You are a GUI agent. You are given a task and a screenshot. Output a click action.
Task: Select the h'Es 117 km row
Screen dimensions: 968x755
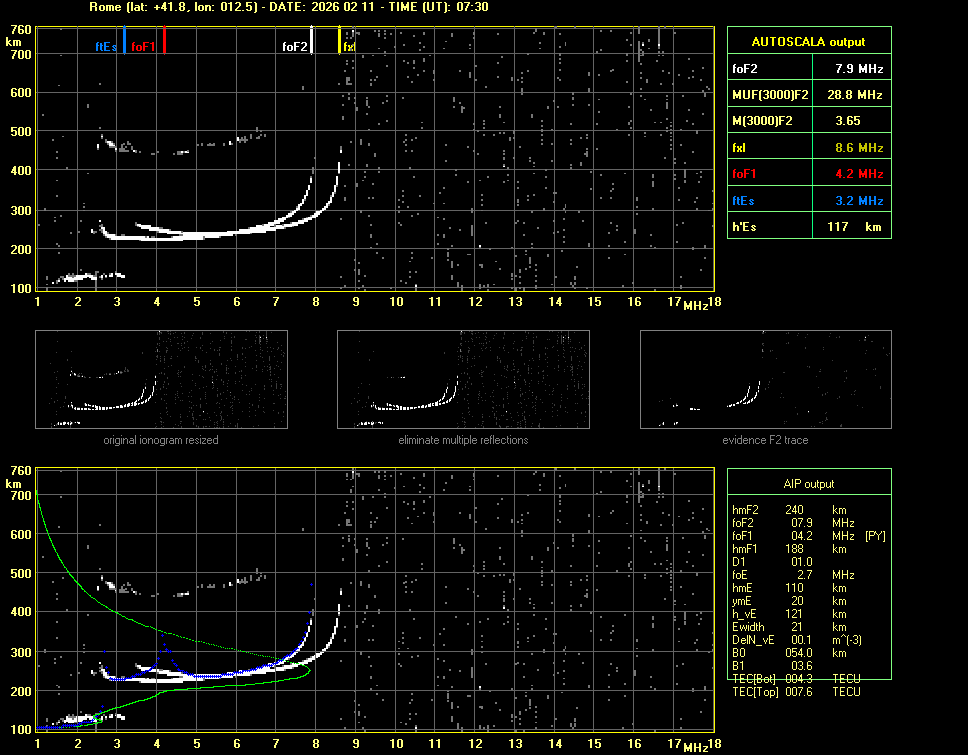click(808, 227)
